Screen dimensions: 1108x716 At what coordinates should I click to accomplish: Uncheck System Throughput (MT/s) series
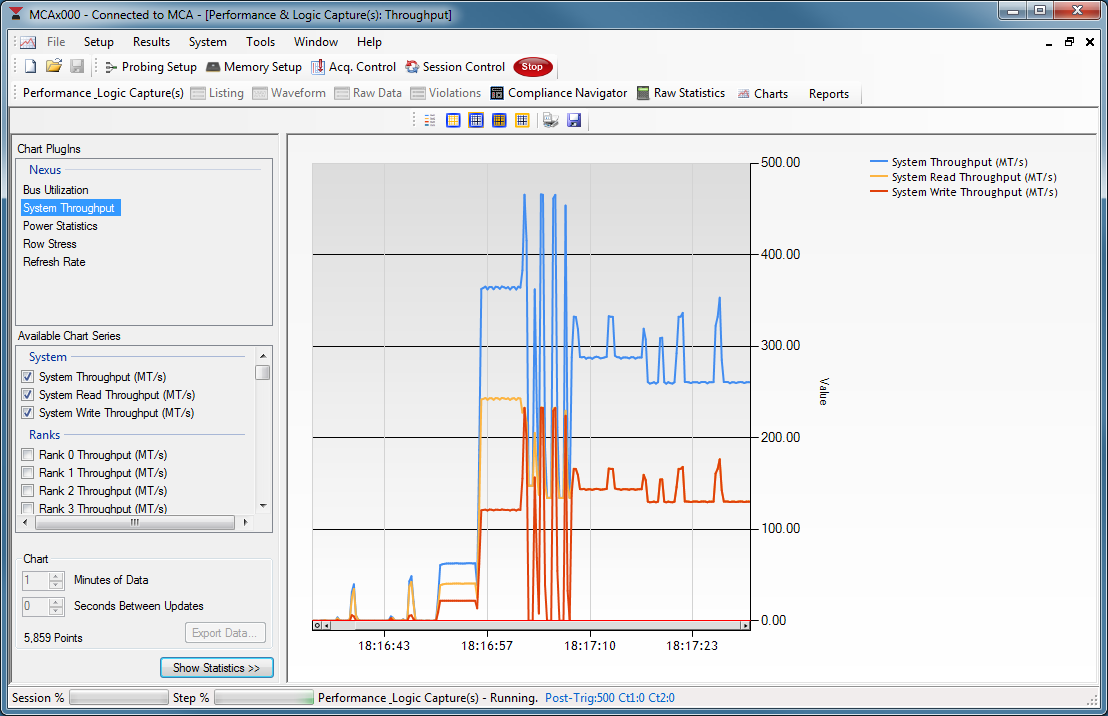pyautogui.click(x=28, y=377)
